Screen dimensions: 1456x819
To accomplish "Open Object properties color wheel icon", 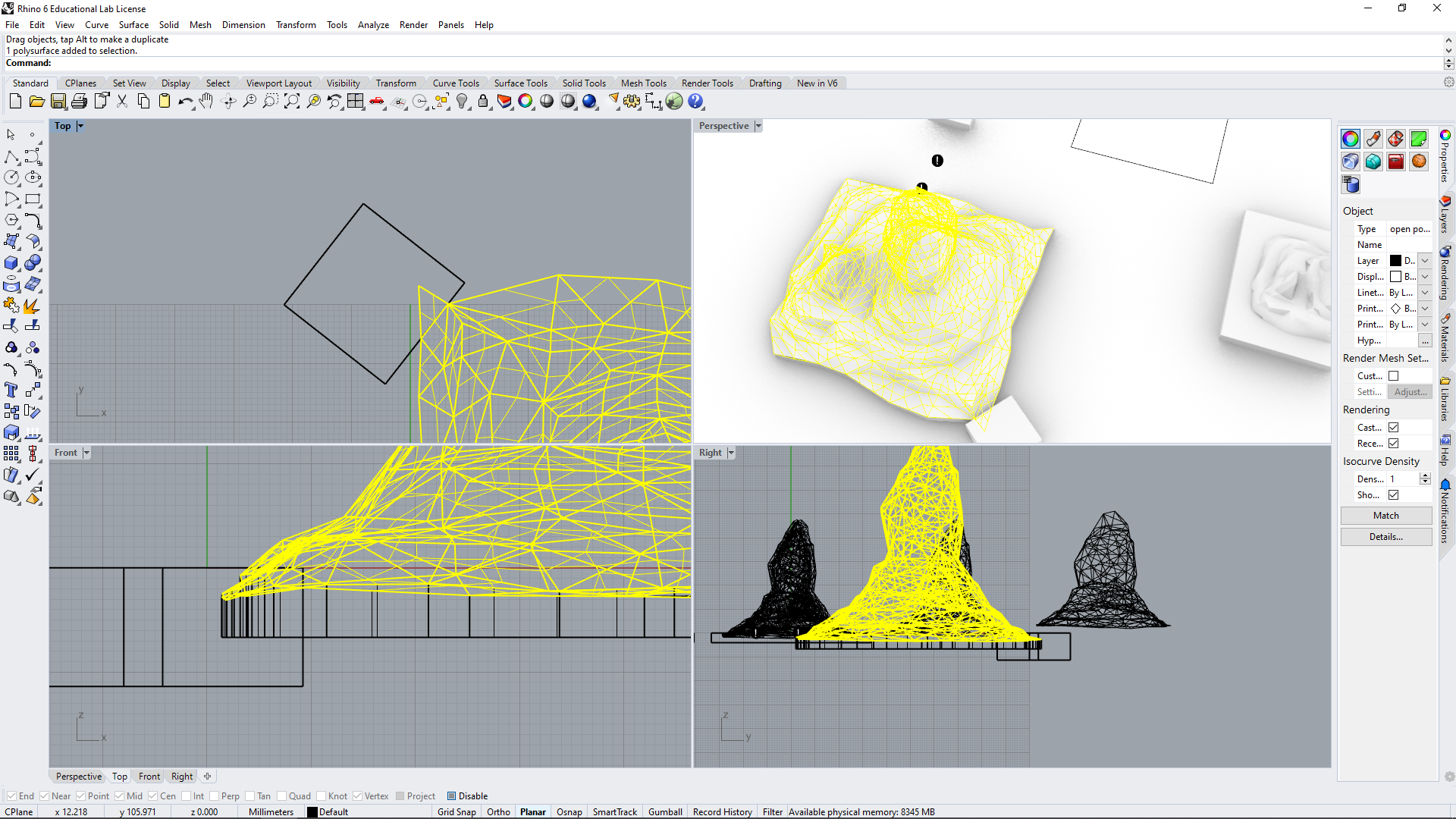I will (1351, 138).
